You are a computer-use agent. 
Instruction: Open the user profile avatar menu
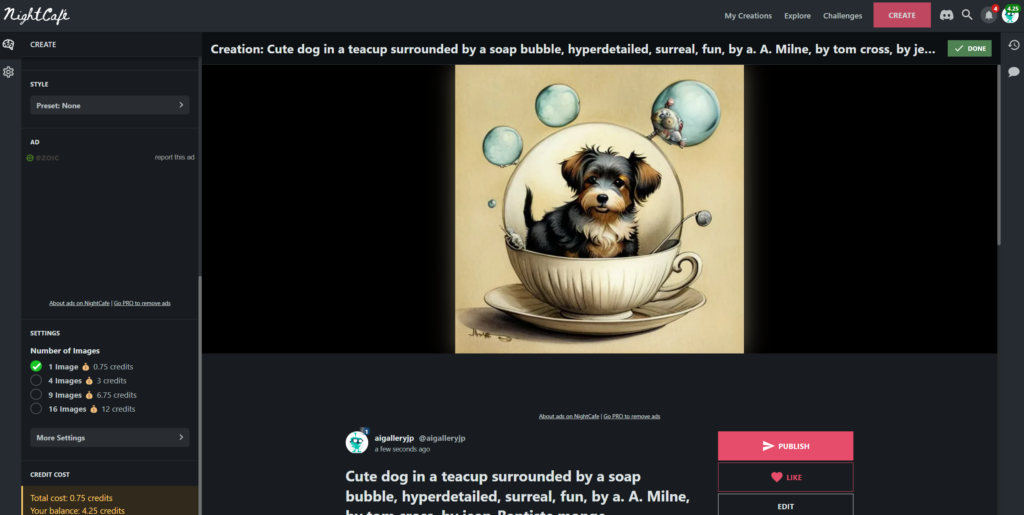pos(1010,15)
